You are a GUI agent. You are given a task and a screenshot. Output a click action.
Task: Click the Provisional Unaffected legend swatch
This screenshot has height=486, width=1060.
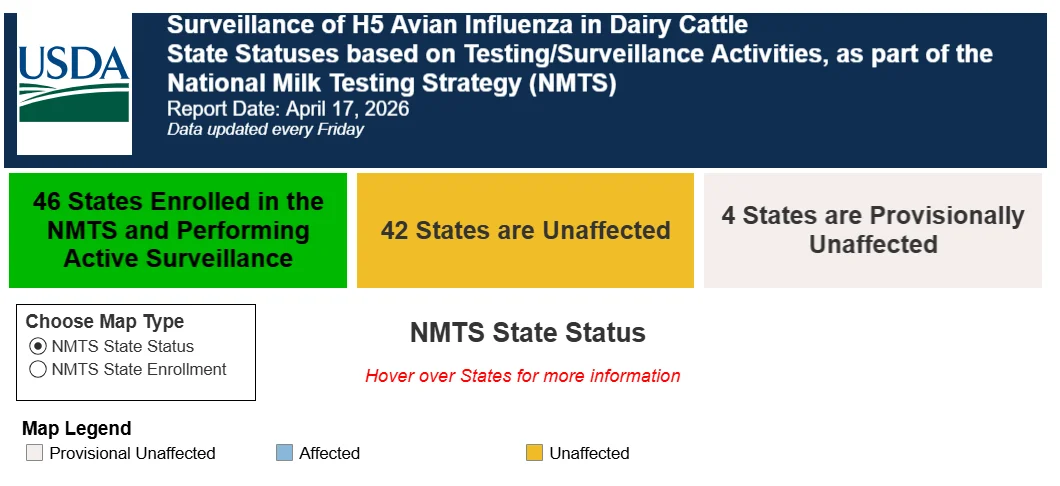pos(34,453)
